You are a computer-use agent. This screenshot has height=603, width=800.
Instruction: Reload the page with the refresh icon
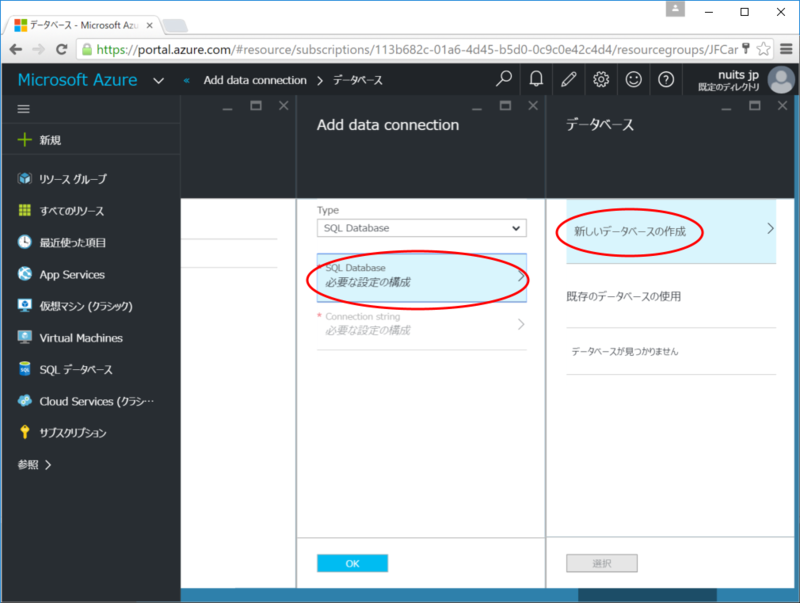pos(62,49)
